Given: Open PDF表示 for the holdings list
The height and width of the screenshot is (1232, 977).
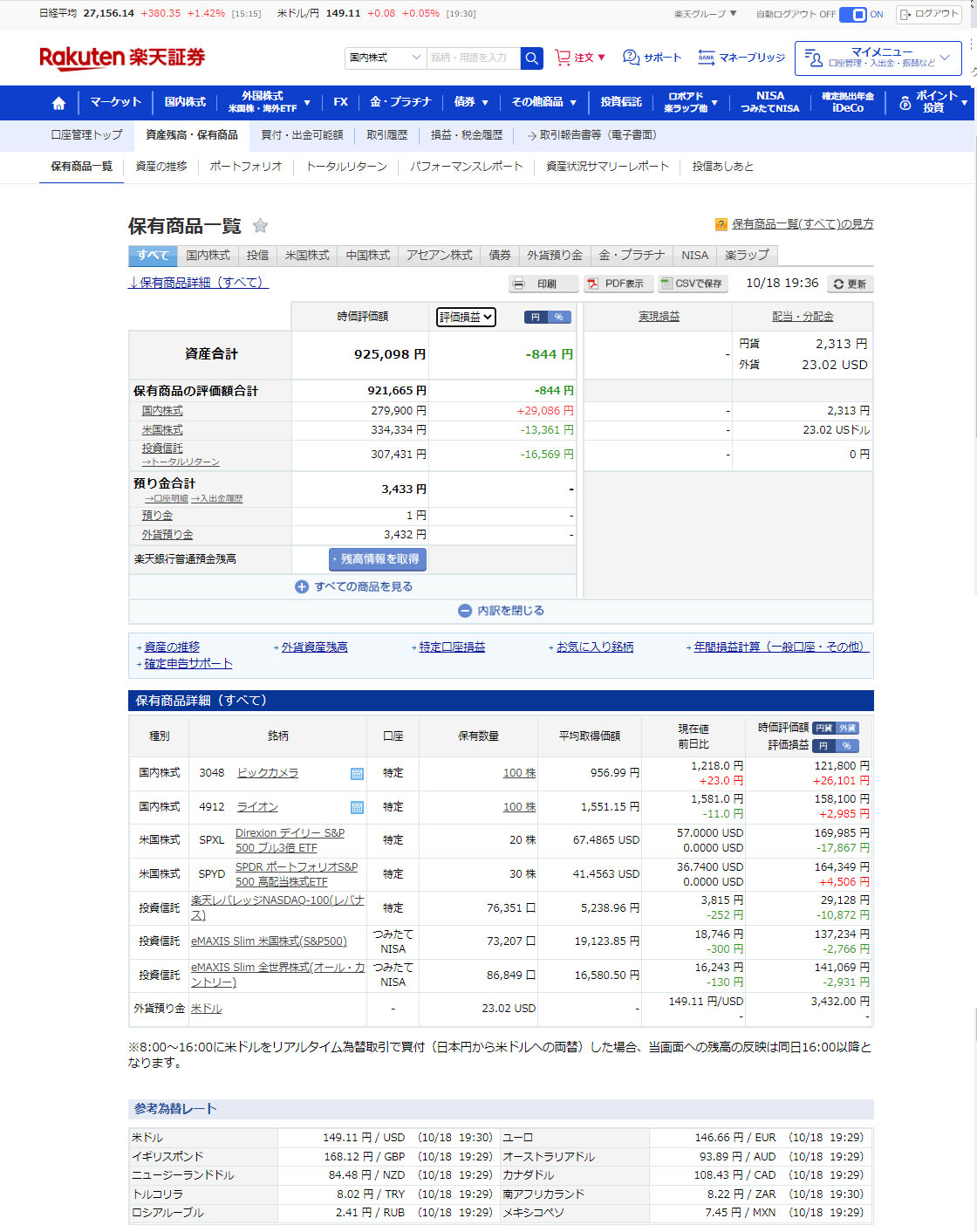Looking at the screenshot, I should tap(618, 284).
